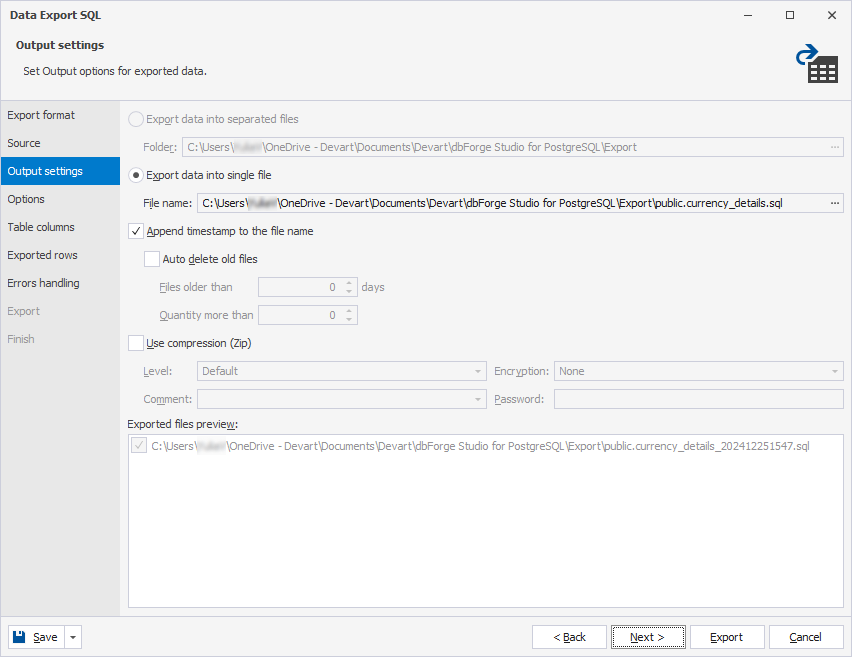The height and width of the screenshot is (657, 852).
Task: Go to Source page
Action: pyautogui.click(x=60, y=143)
